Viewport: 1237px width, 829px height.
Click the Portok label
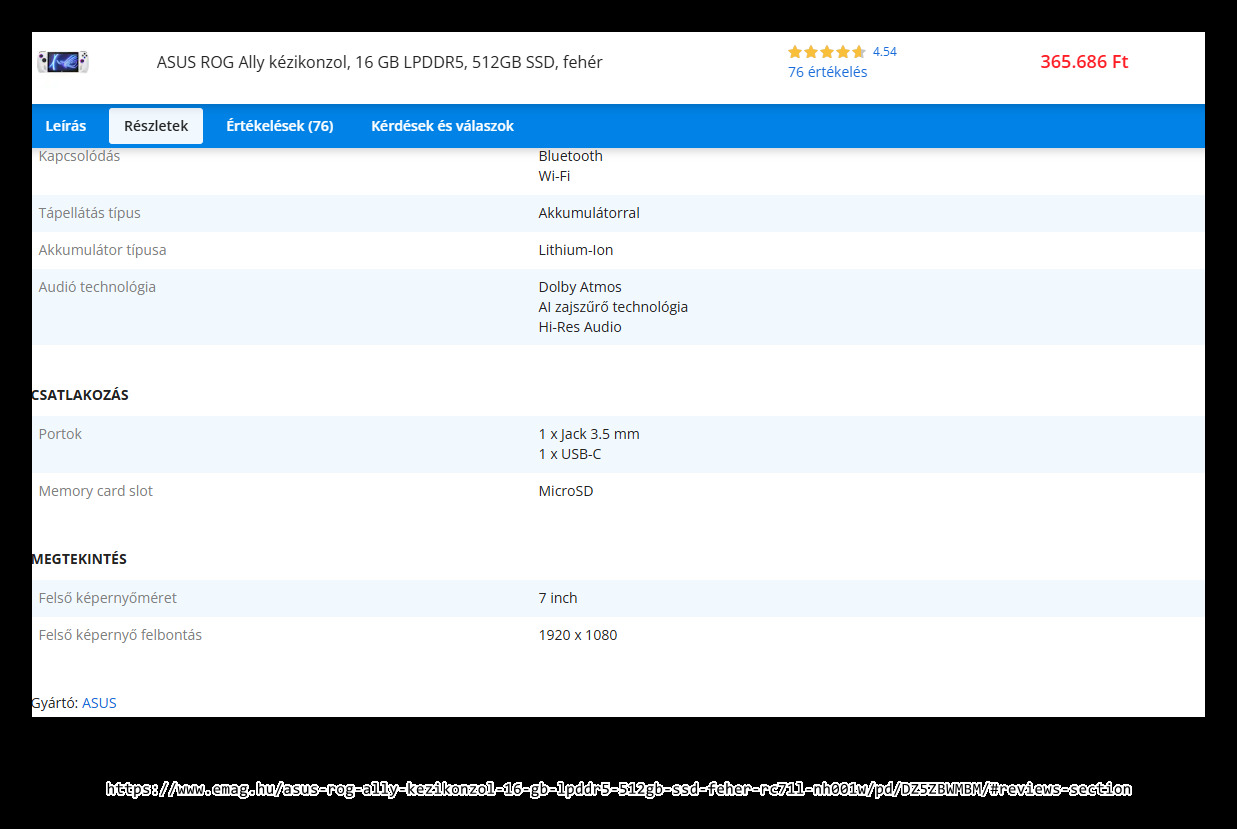[60, 434]
